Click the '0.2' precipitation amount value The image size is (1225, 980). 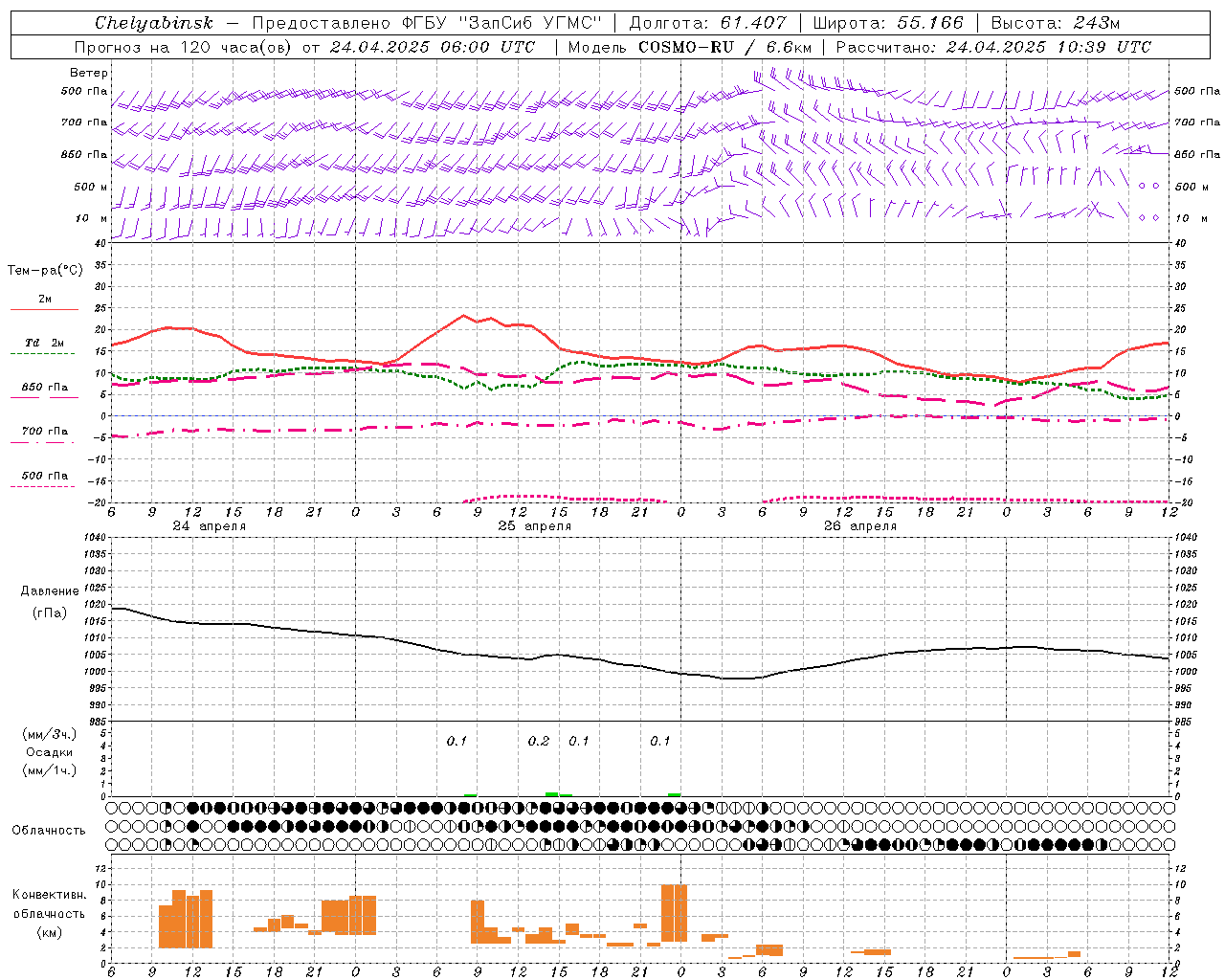[539, 741]
